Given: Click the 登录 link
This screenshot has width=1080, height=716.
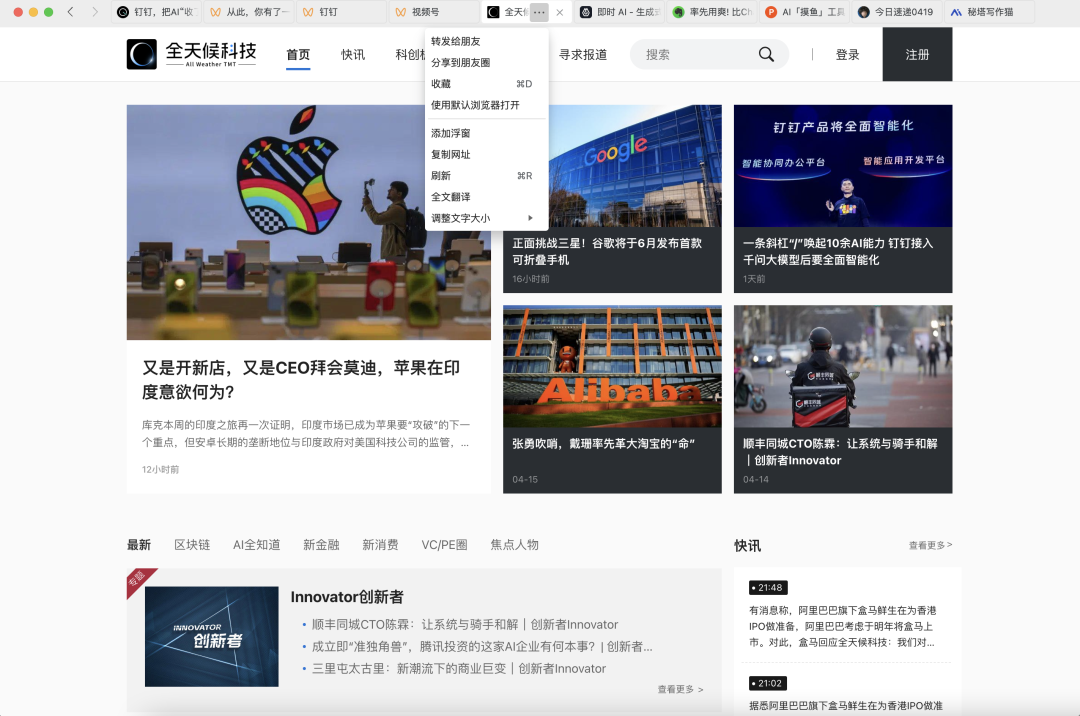Looking at the screenshot, I should pyautogui.click(x=847, y=54).
